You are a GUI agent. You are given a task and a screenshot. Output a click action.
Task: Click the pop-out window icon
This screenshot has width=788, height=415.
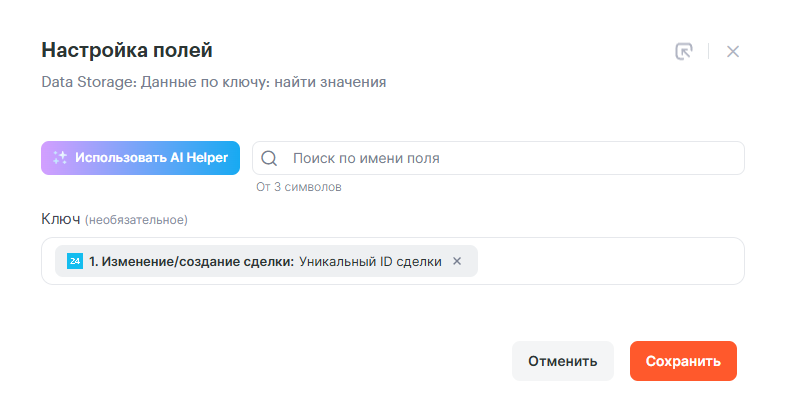(684, 52)
